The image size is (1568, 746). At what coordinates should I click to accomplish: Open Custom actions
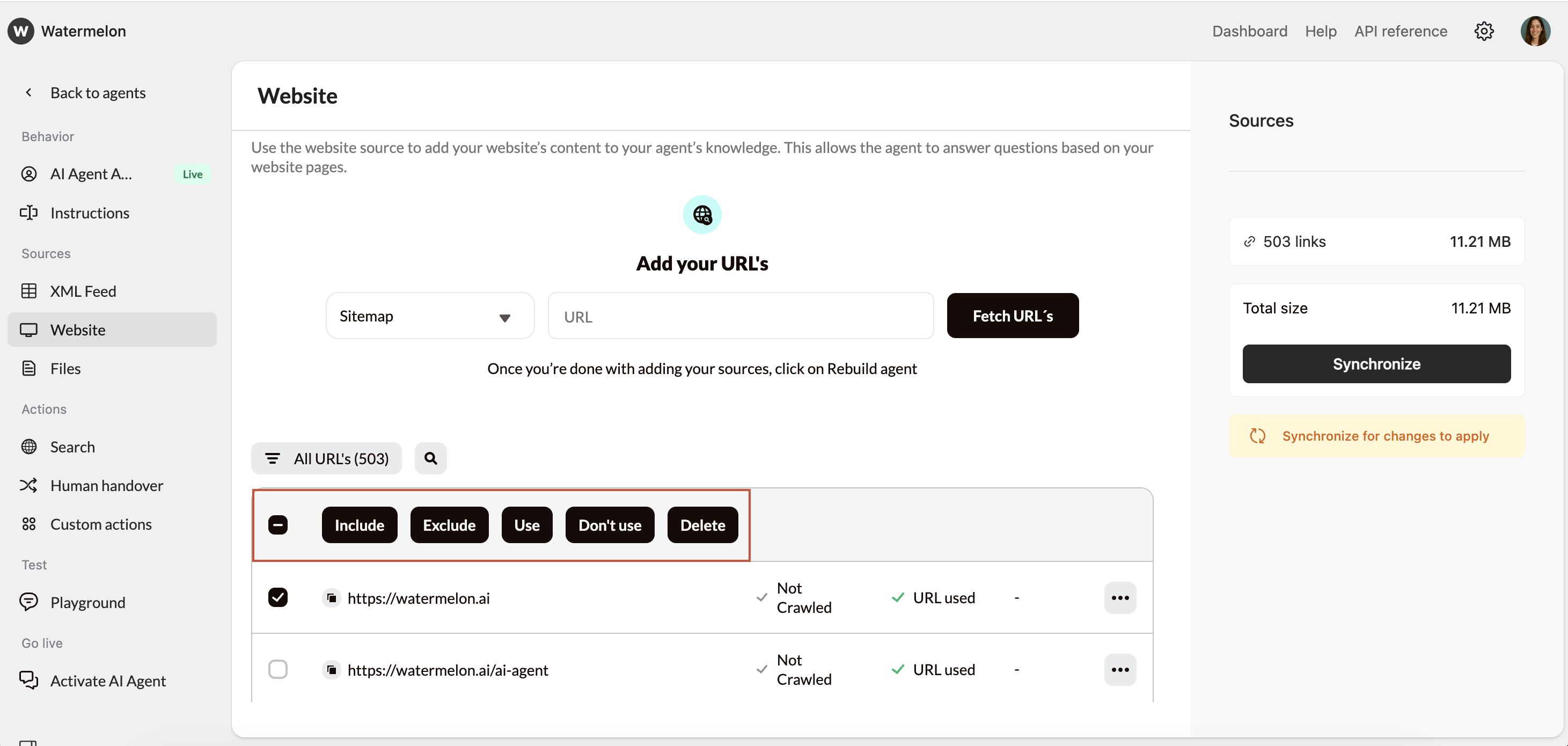(x=100, y=524)
